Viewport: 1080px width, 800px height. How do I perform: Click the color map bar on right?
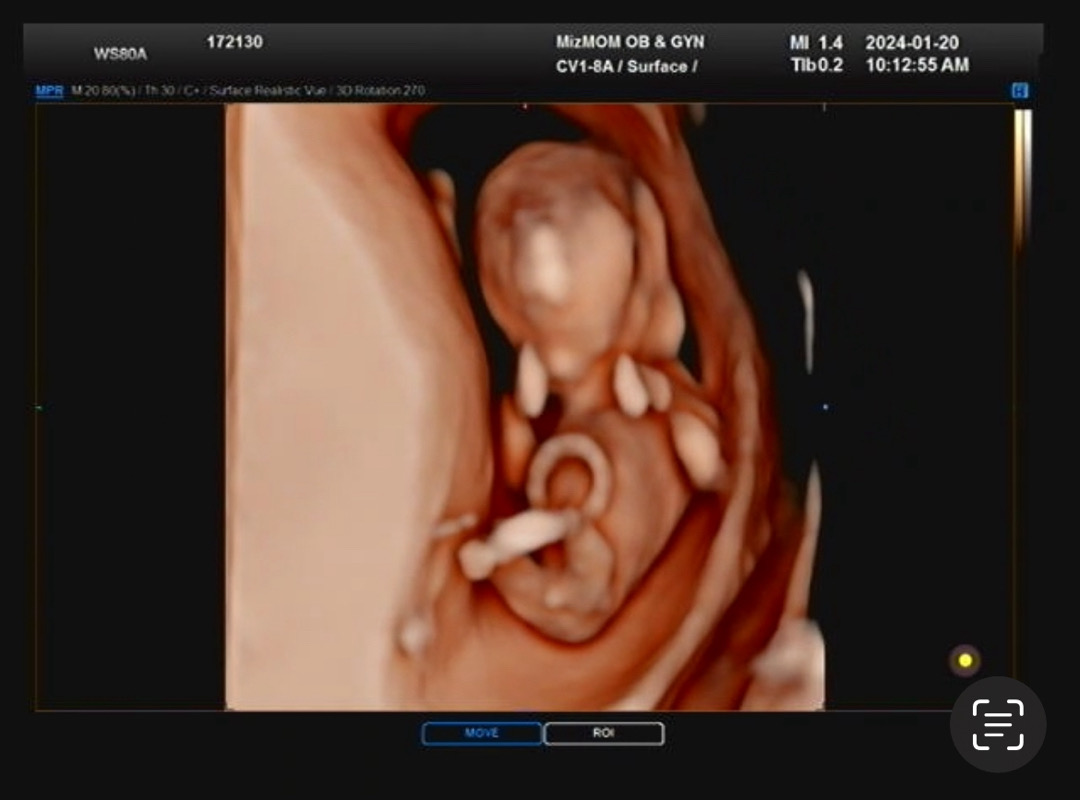(x=1021, y=180)
